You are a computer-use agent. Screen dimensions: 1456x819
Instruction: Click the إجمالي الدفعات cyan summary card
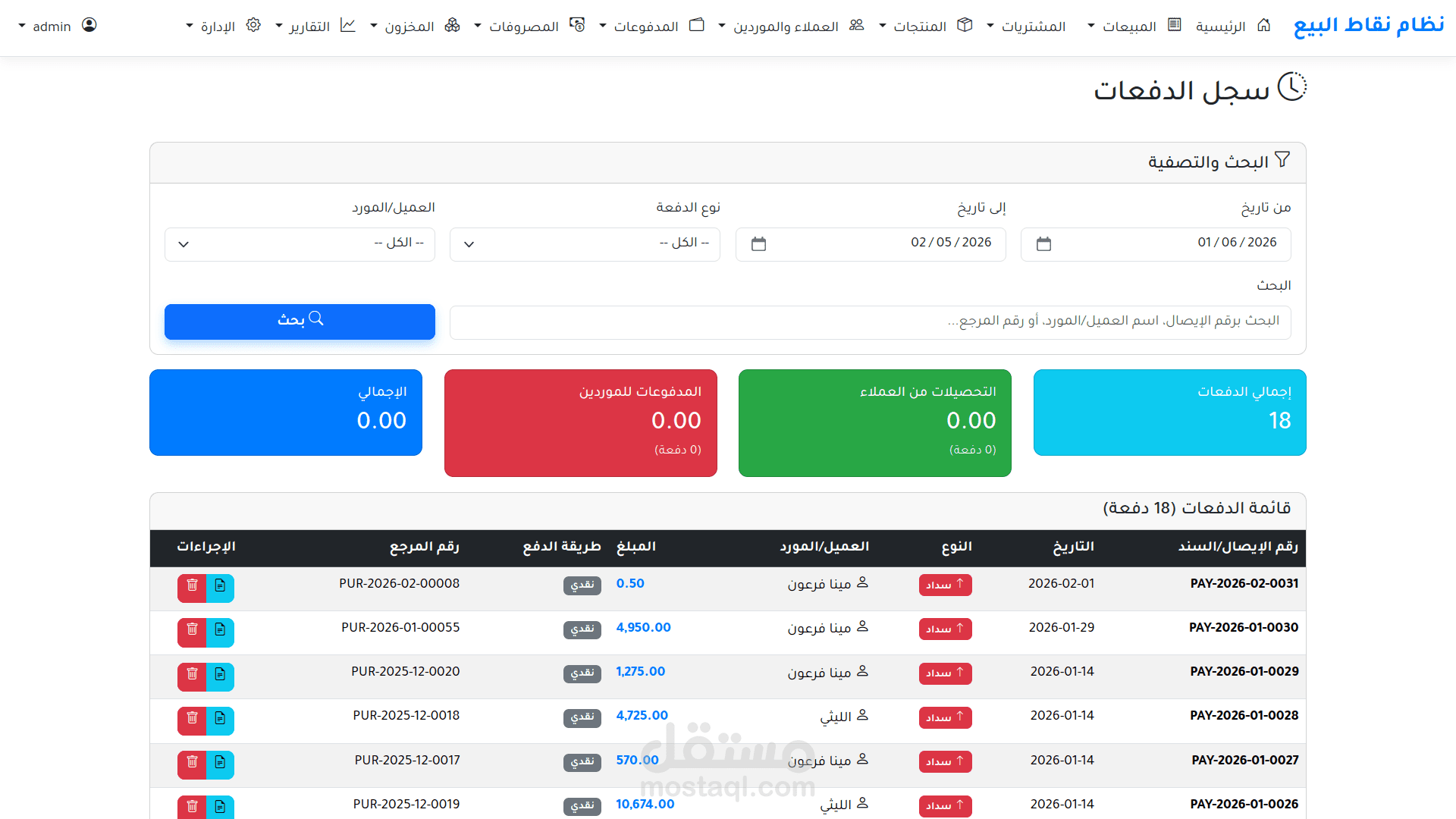coord(1169,413)
